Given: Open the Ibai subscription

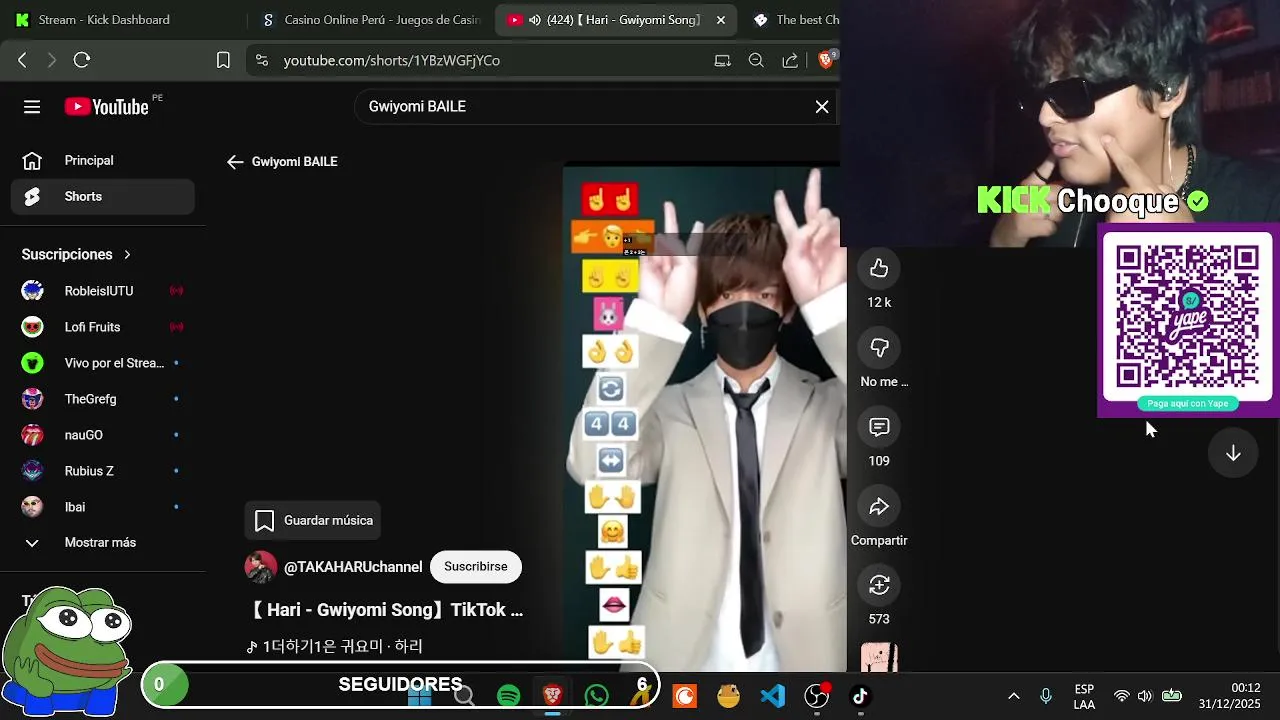Looking at the screenshot, I should click(103, 507).
